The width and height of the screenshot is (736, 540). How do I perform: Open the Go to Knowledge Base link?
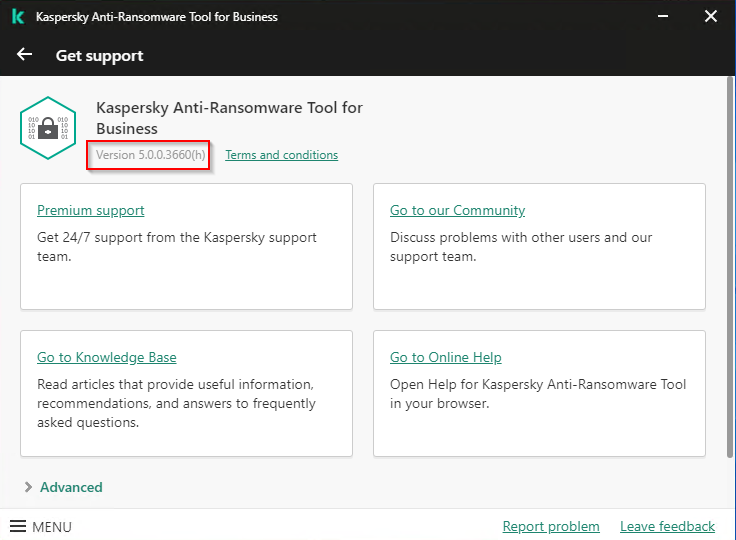pos(107,357)
